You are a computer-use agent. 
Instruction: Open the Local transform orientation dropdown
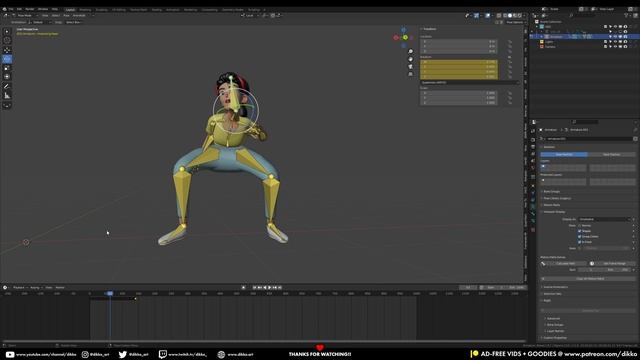pos(250,16)
